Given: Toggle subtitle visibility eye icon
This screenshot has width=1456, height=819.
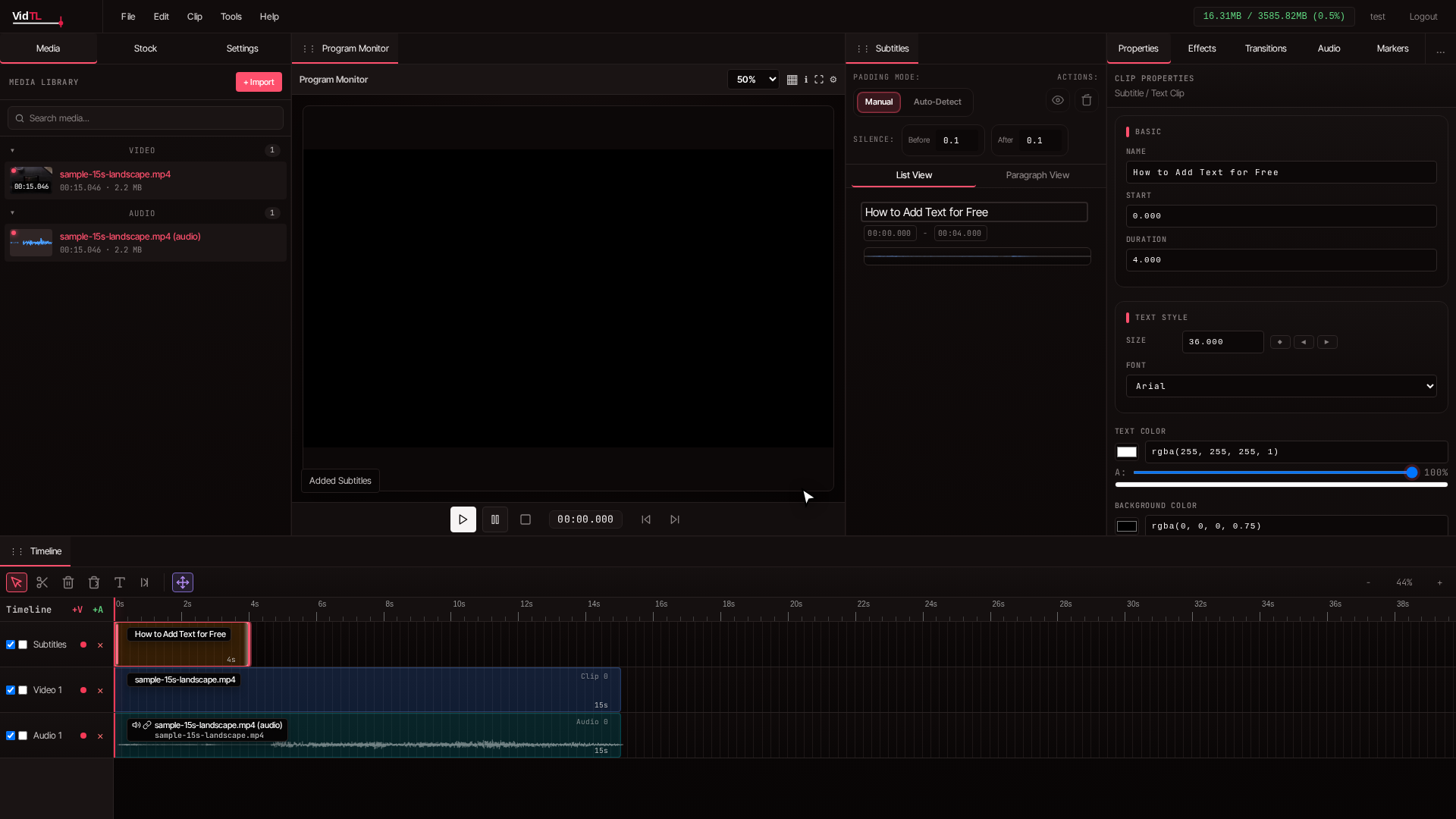Looking at the screenshot, I should point(1058,100).
